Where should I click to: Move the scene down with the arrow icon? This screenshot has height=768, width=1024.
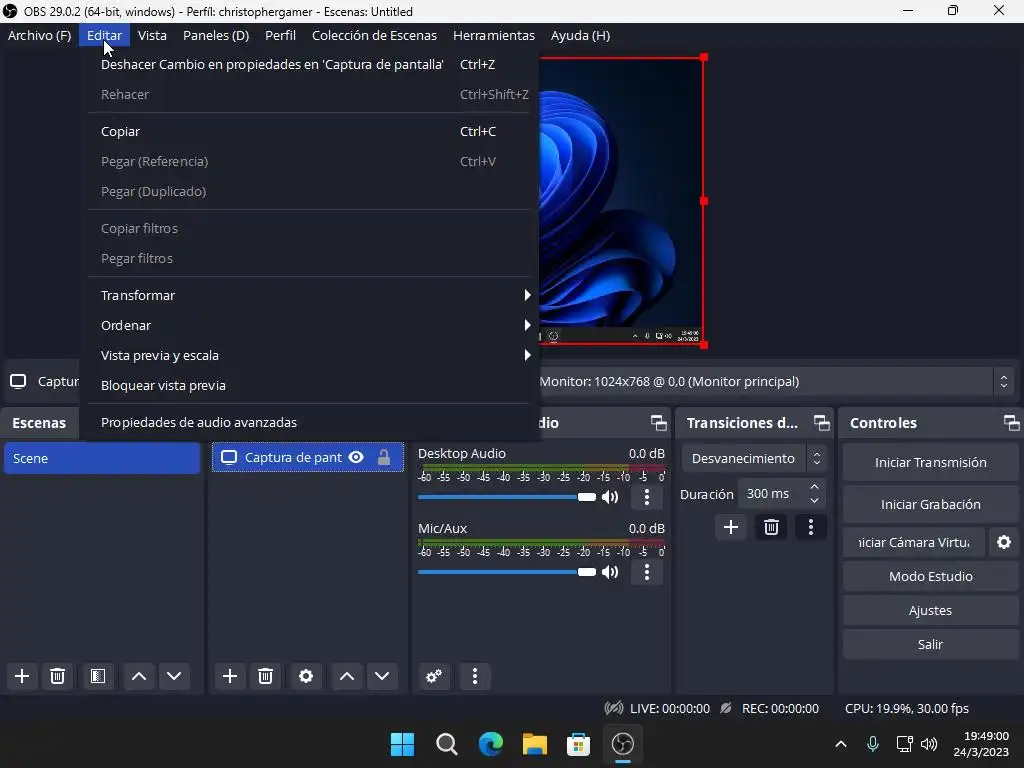click(x=174, y=676)
